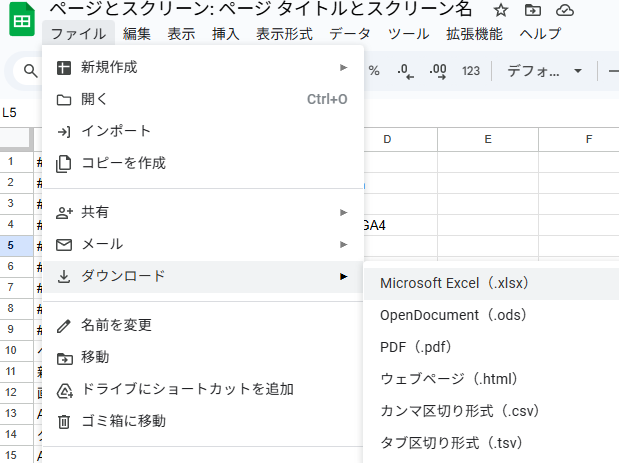The image size is (619, 463).
Task: Select row 12 header
Action: pos(17,392)
